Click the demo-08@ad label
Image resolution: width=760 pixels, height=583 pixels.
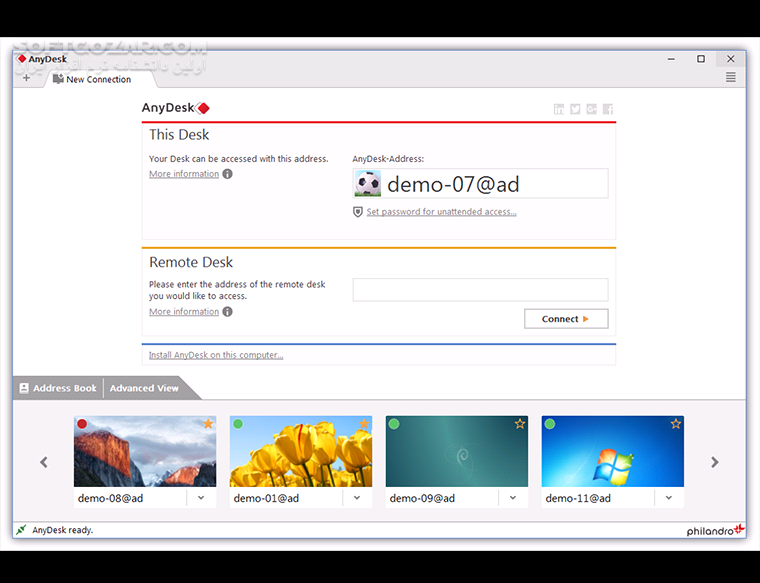111,498
